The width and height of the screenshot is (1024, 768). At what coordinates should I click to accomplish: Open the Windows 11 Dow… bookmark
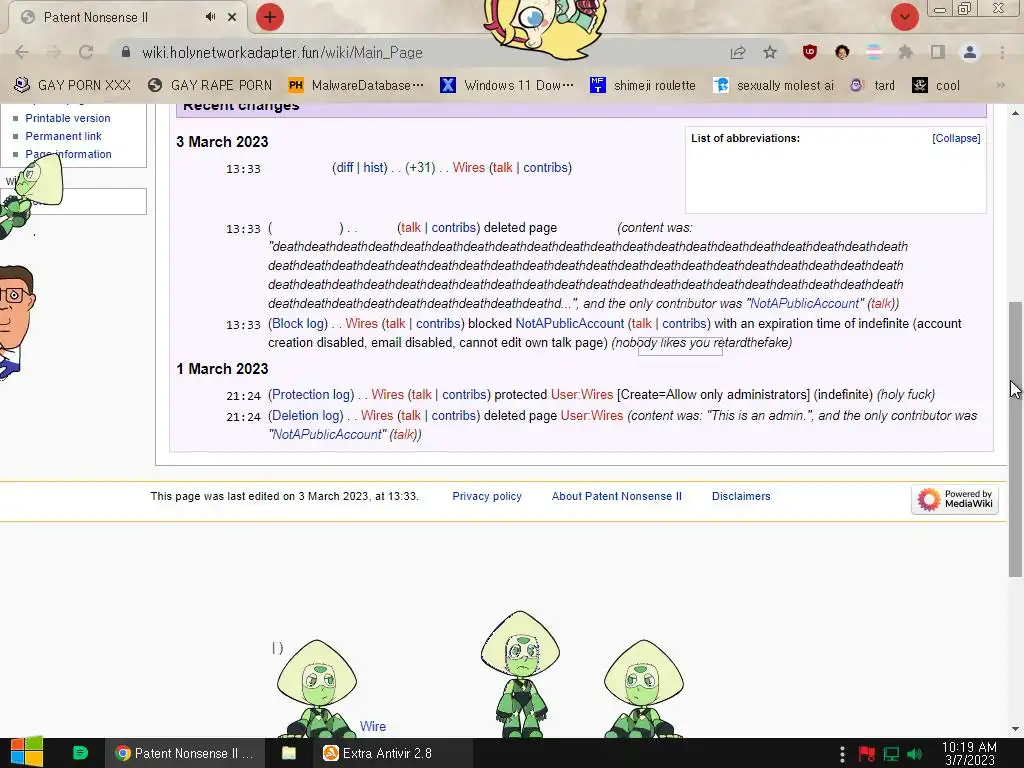point(507,85)
